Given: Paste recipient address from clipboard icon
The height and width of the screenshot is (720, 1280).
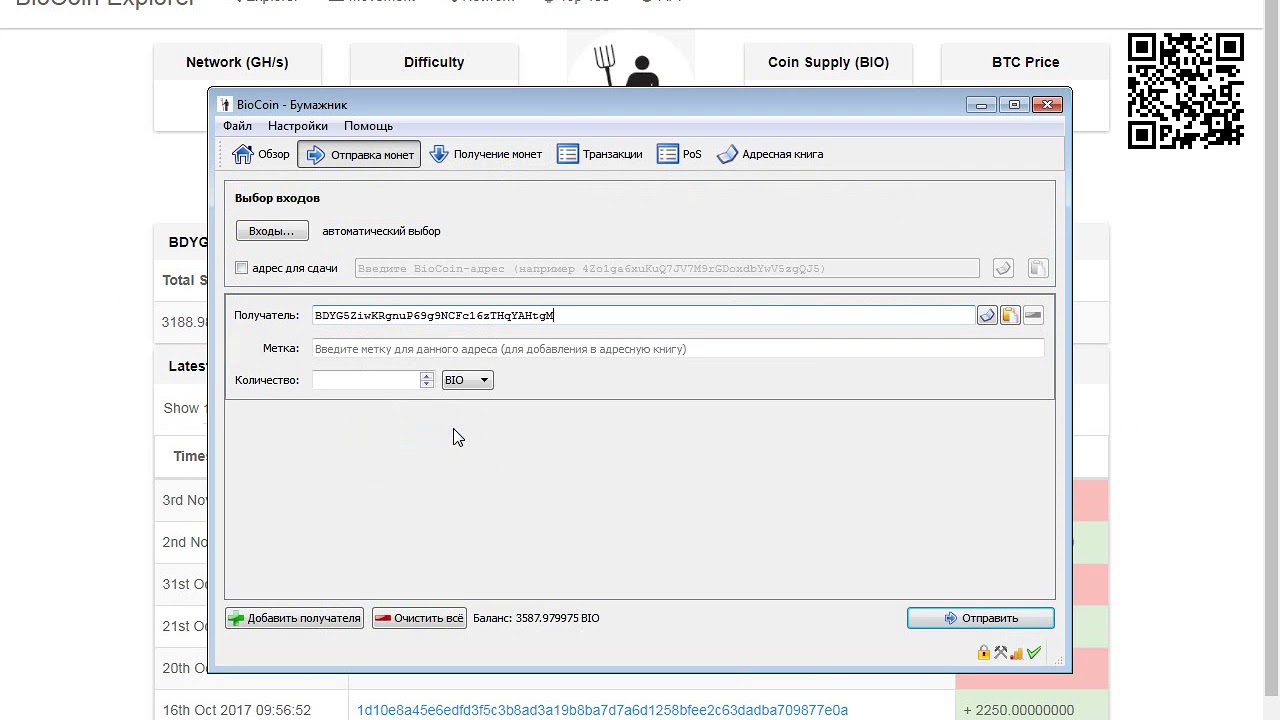Looking at the screenshot, I should click(1010, 315).
